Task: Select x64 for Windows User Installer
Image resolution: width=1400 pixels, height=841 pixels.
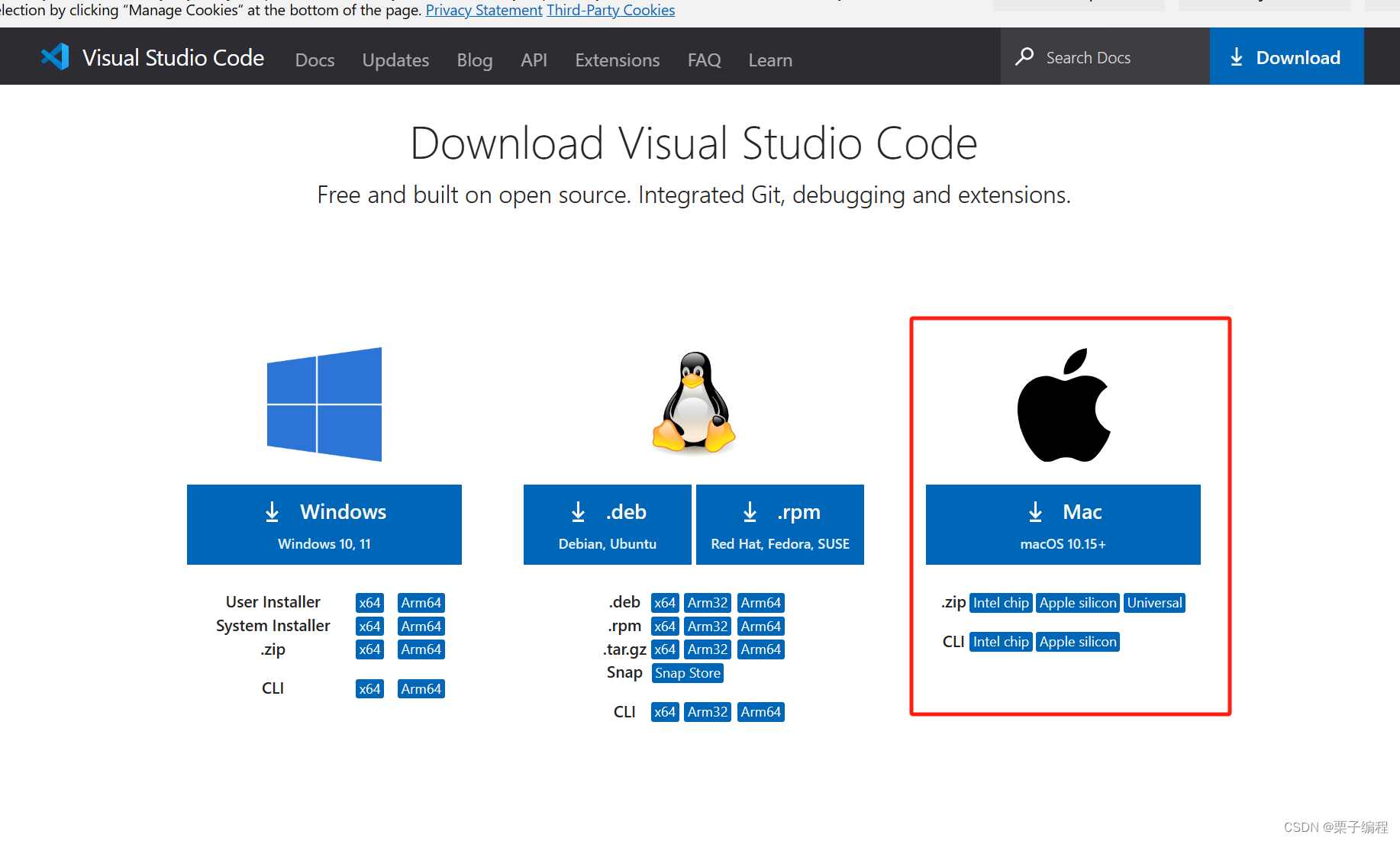Action: point(369,603)
